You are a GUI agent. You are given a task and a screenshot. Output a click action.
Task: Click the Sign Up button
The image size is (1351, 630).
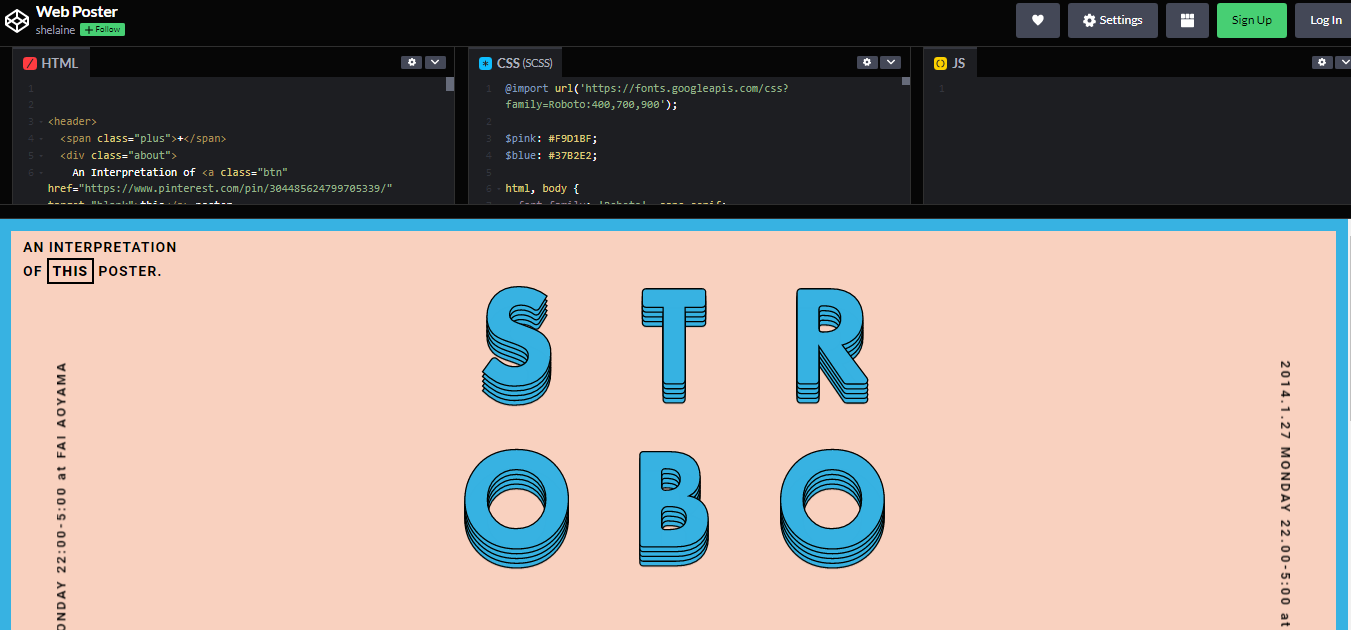1251,20
